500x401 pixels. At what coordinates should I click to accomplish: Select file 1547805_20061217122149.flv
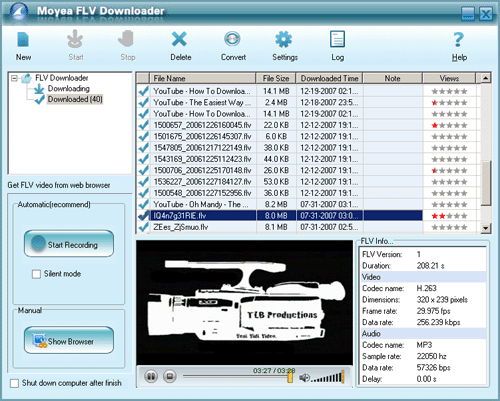pyautogui.click(x=202, y=148)
